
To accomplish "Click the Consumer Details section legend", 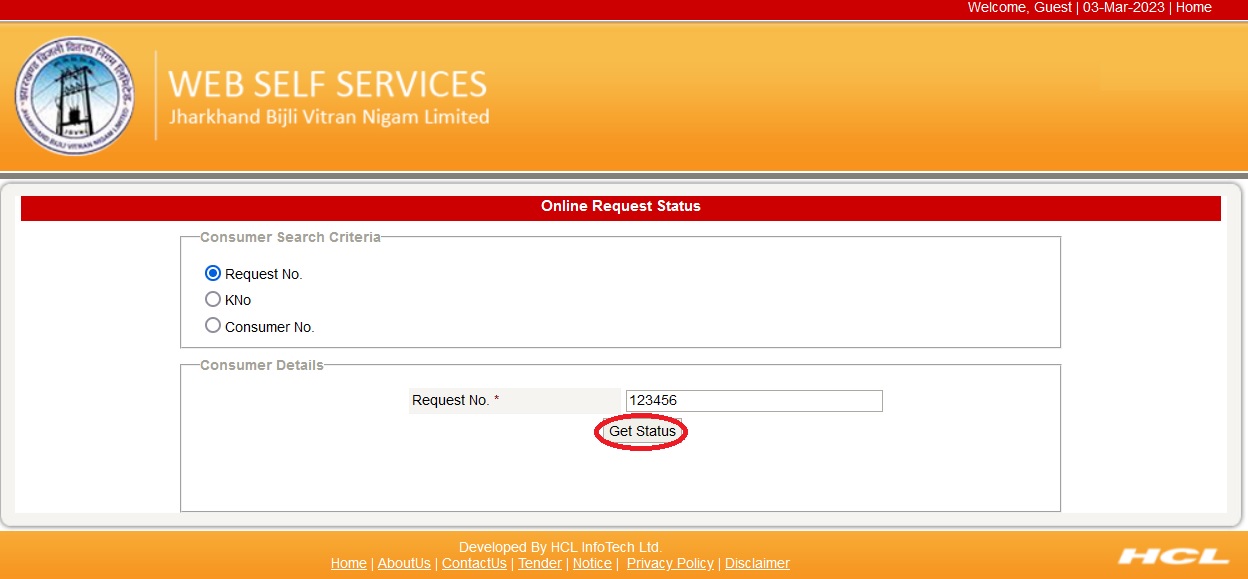I will click(x=262, y=366).
